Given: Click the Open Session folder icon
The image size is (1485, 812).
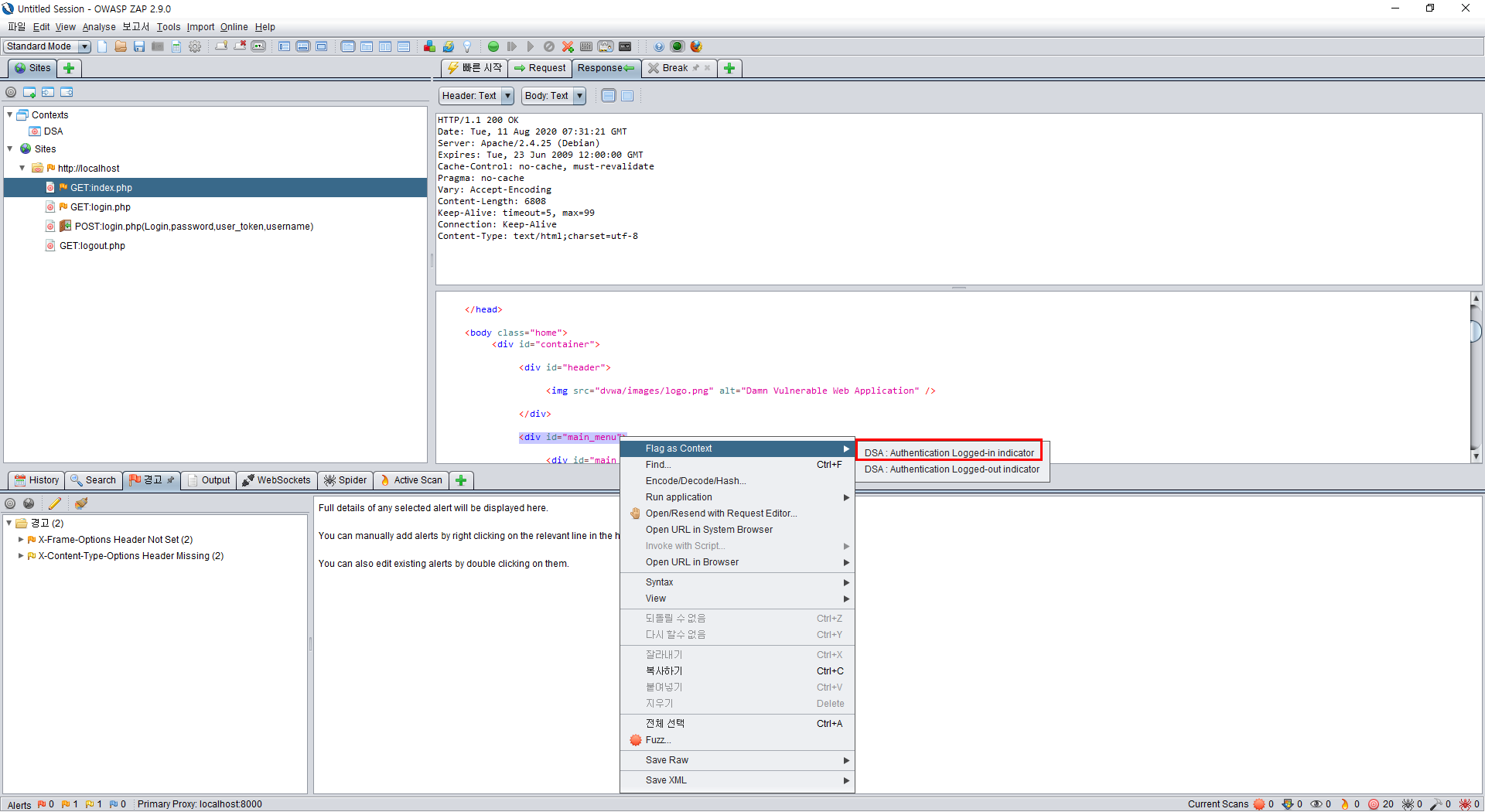Looking at the screenshot, I should (x=121, y=46).
